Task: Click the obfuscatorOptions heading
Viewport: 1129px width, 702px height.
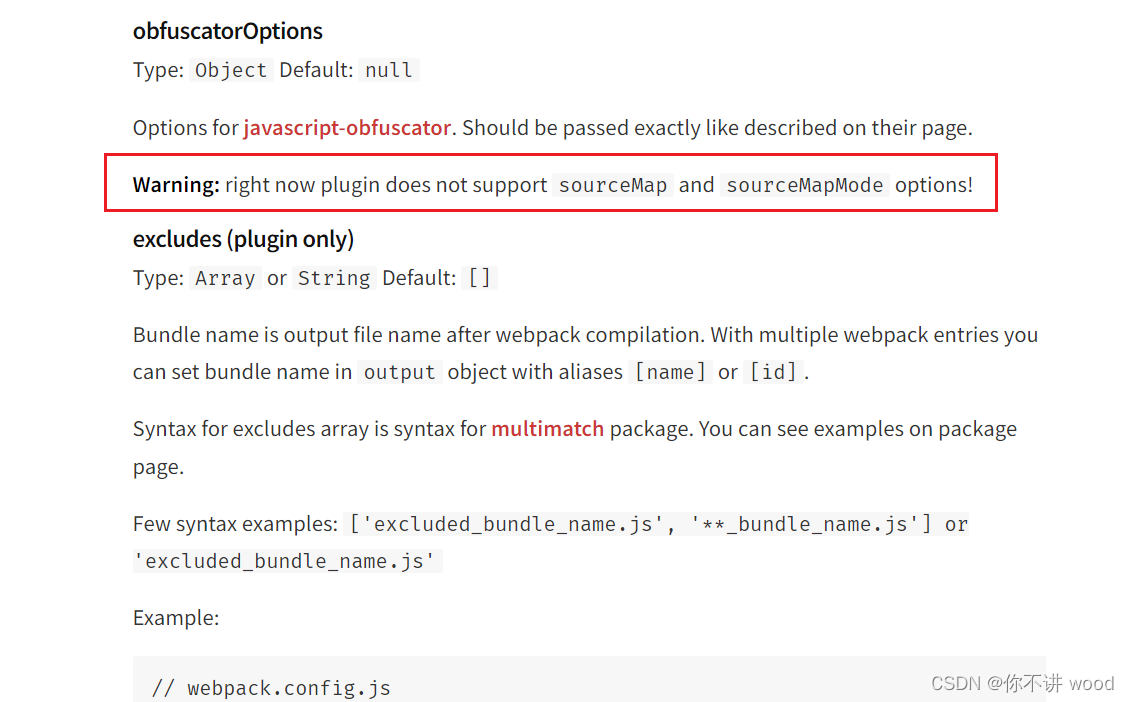Action: click(228, 31)
